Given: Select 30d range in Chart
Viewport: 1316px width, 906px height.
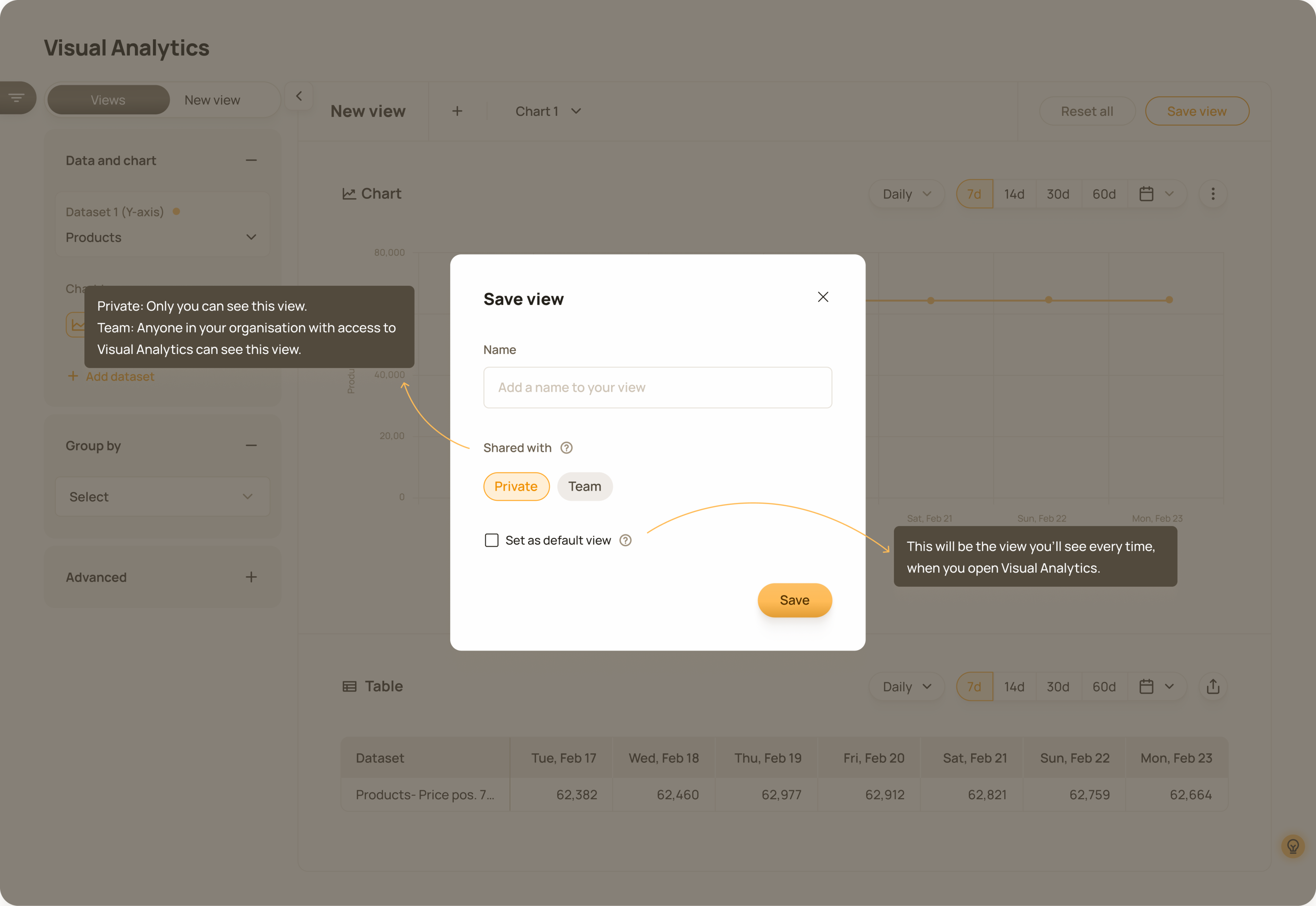Looking at the screenshot, I should click(1058, 194).
